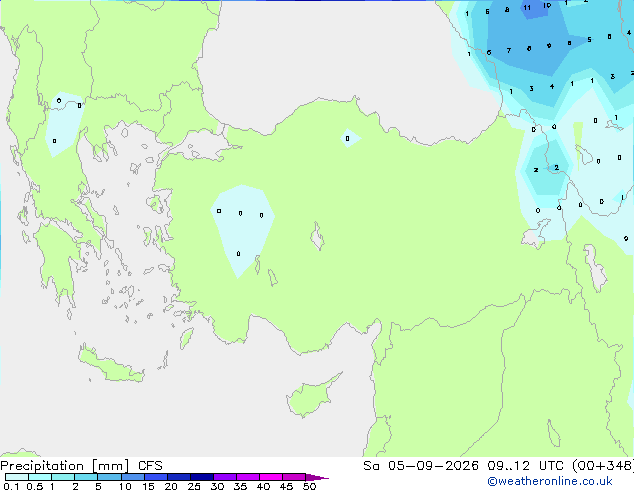Click the island of Crete on the map

pos(111,364)
